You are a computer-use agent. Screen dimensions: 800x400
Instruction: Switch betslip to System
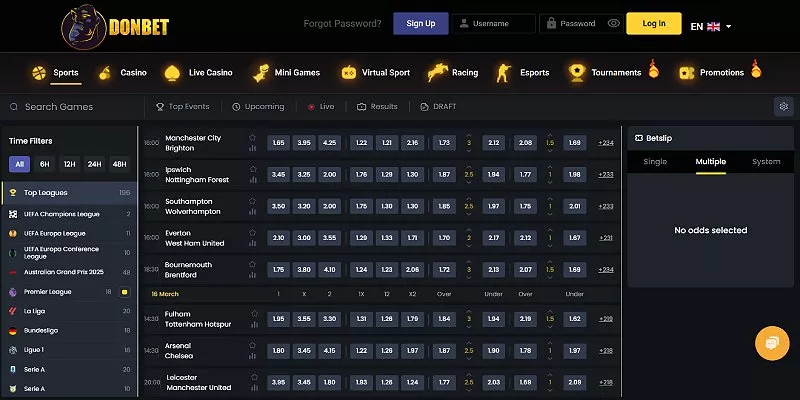click(x=766, y=162)
